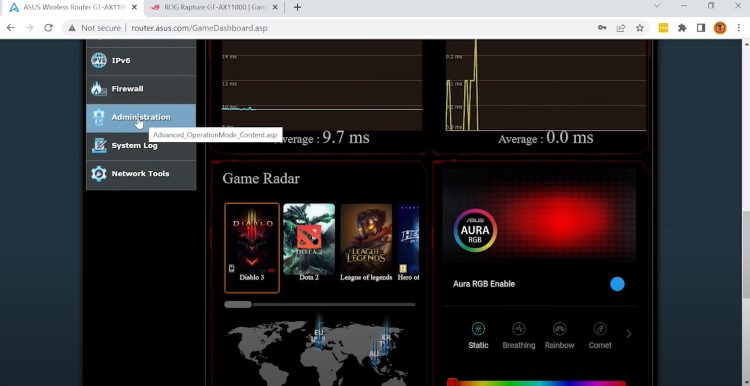The height and width of the screenshot is (386, 750).
Task: Open the Firewall menu item
Action: pos(141,89)
